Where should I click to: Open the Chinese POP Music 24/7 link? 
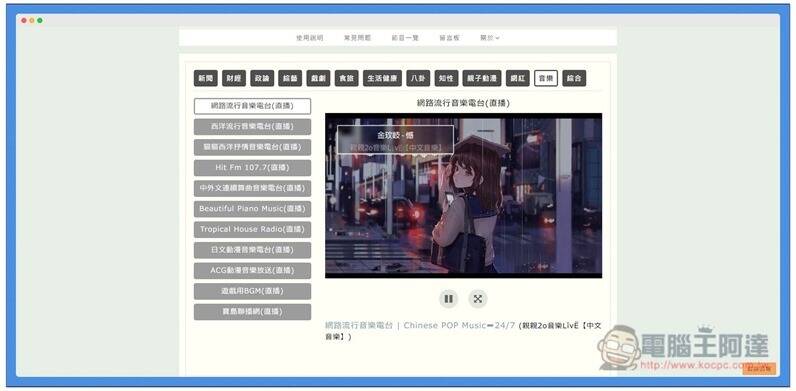pyautogui.click(x=420, y=325)
